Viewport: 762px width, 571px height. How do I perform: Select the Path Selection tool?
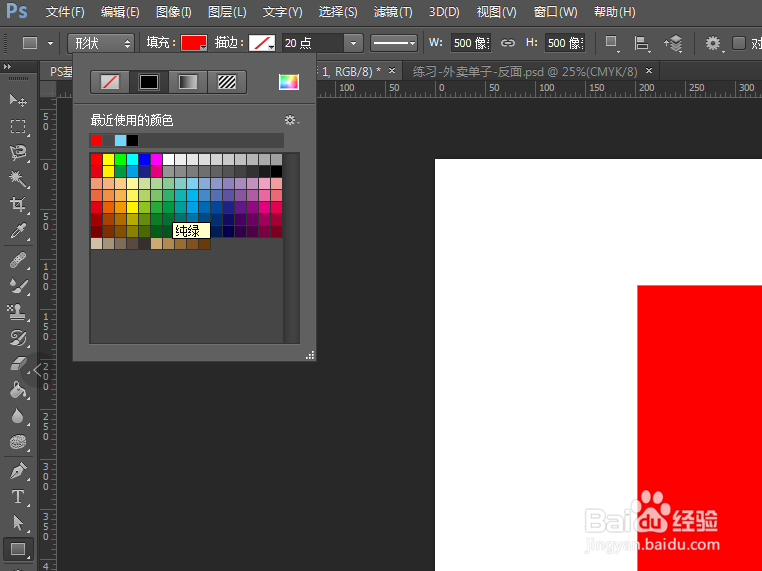(x=18, y=523)
